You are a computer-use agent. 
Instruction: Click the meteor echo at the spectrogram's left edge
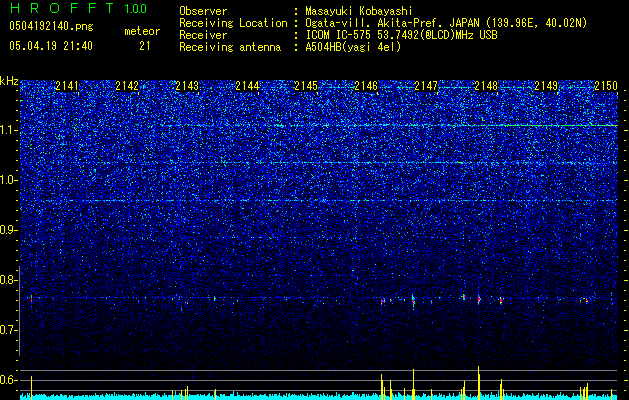(31, 298)
